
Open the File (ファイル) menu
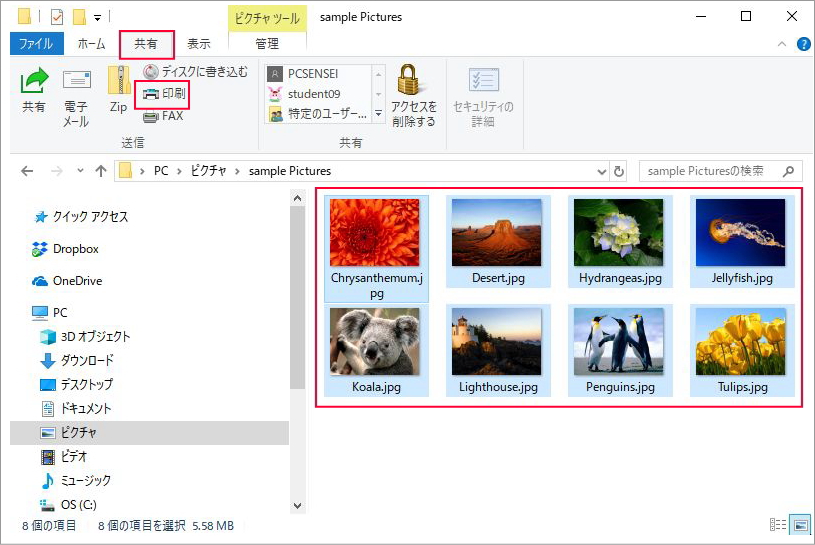[36, 44]
